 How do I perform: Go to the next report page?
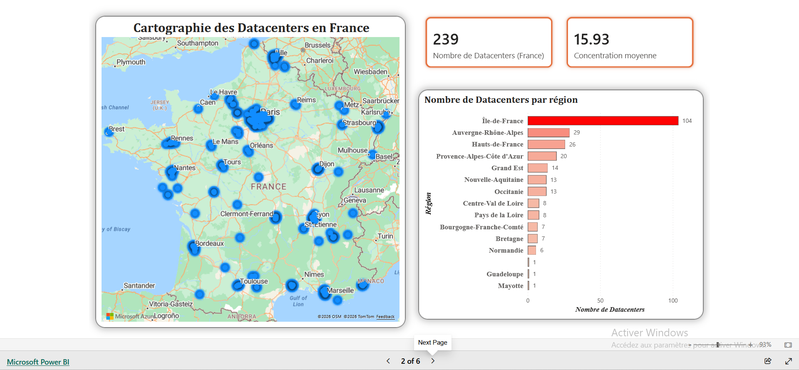tap(433, 361)
